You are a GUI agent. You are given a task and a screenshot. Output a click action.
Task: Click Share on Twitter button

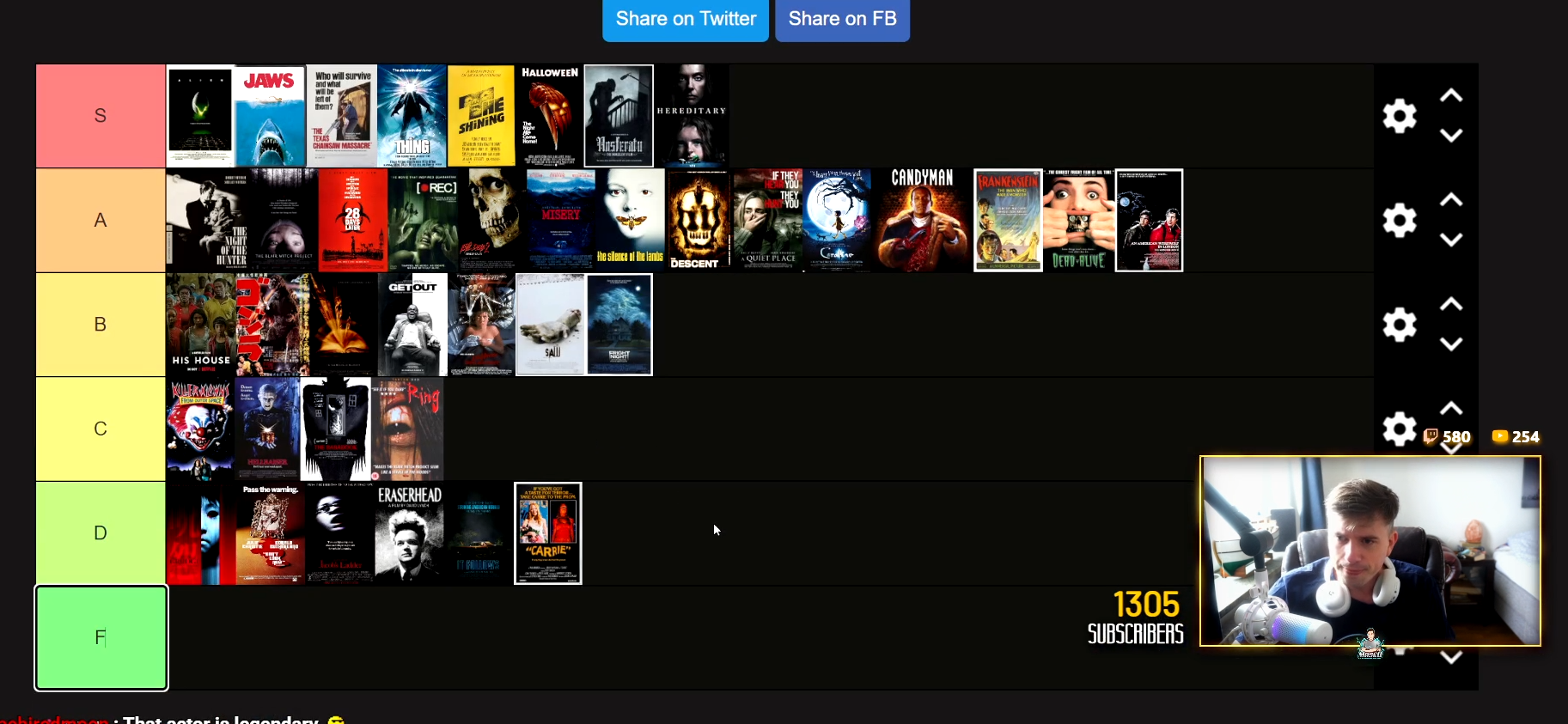[686, 19]
